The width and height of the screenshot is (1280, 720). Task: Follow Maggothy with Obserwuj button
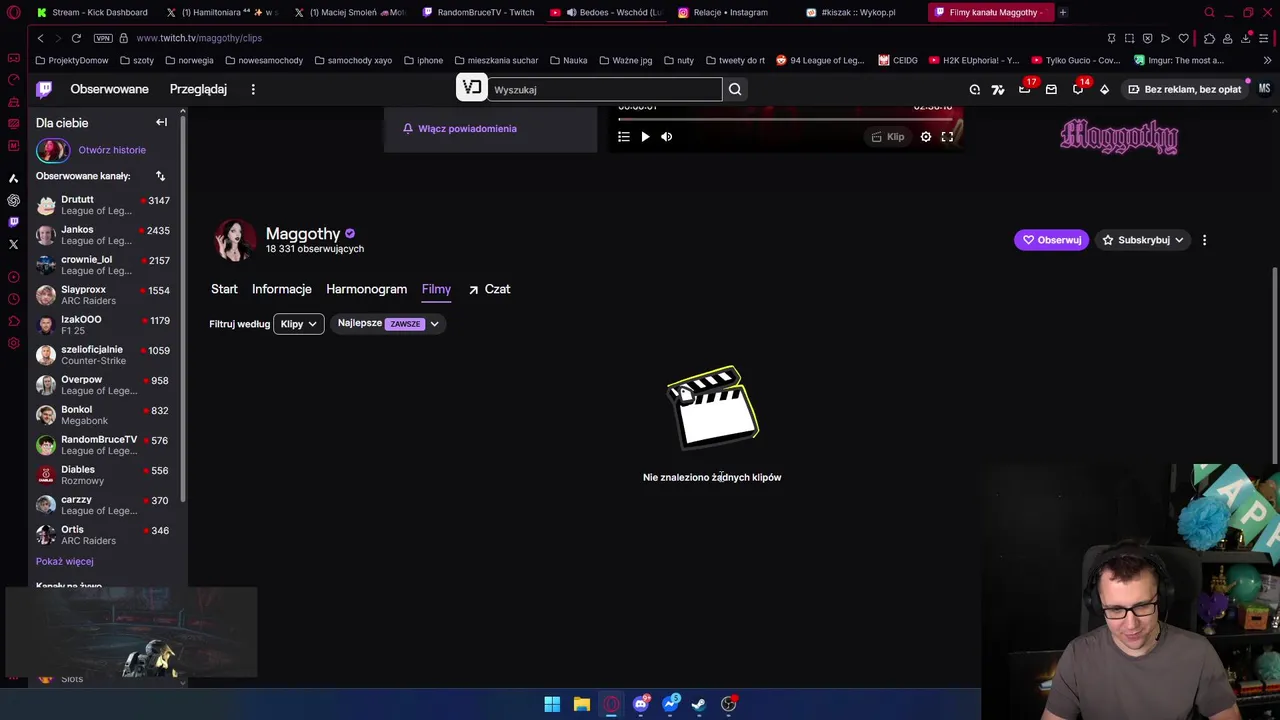click(1051, 240)
